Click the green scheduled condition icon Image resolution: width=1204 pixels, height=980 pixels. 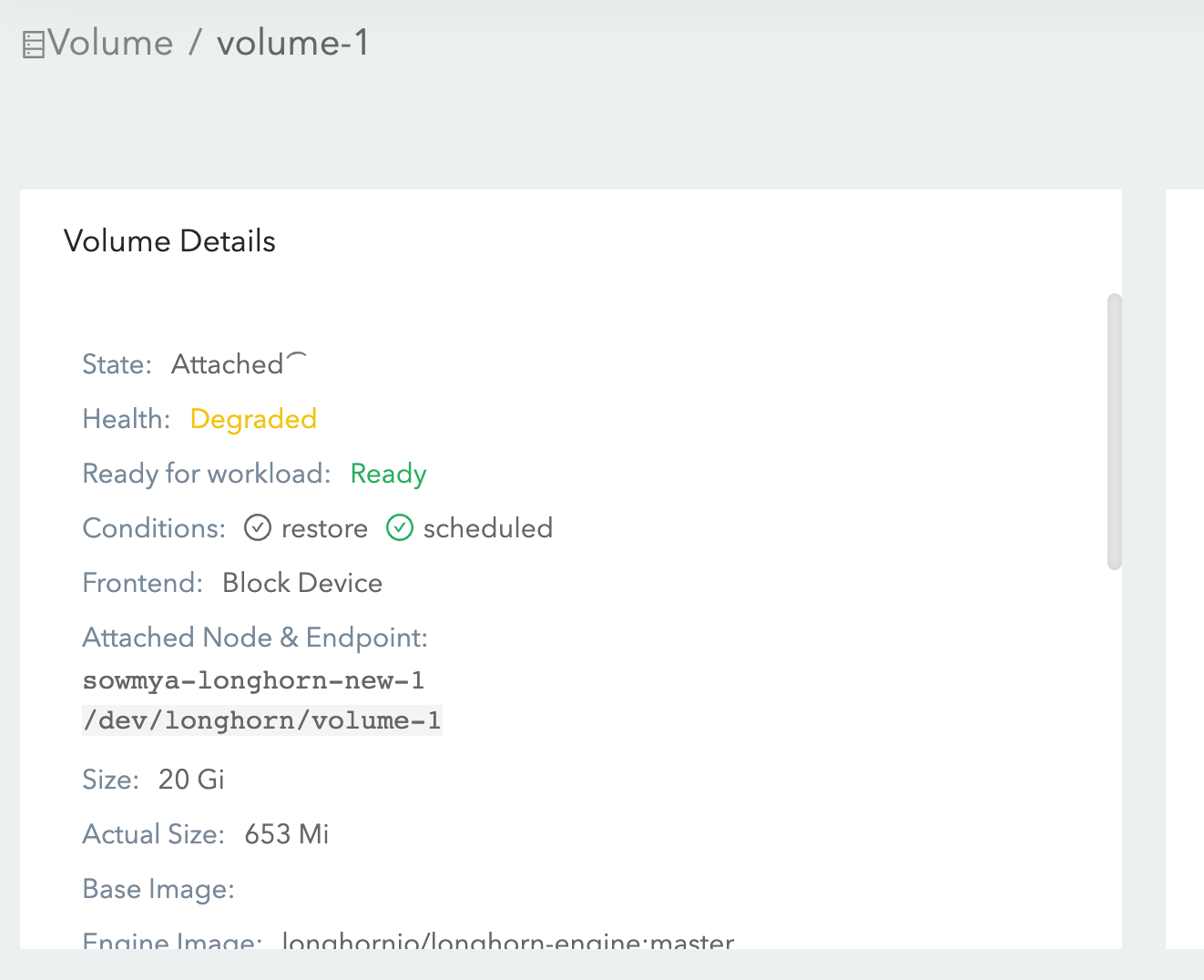coord(400,527)
